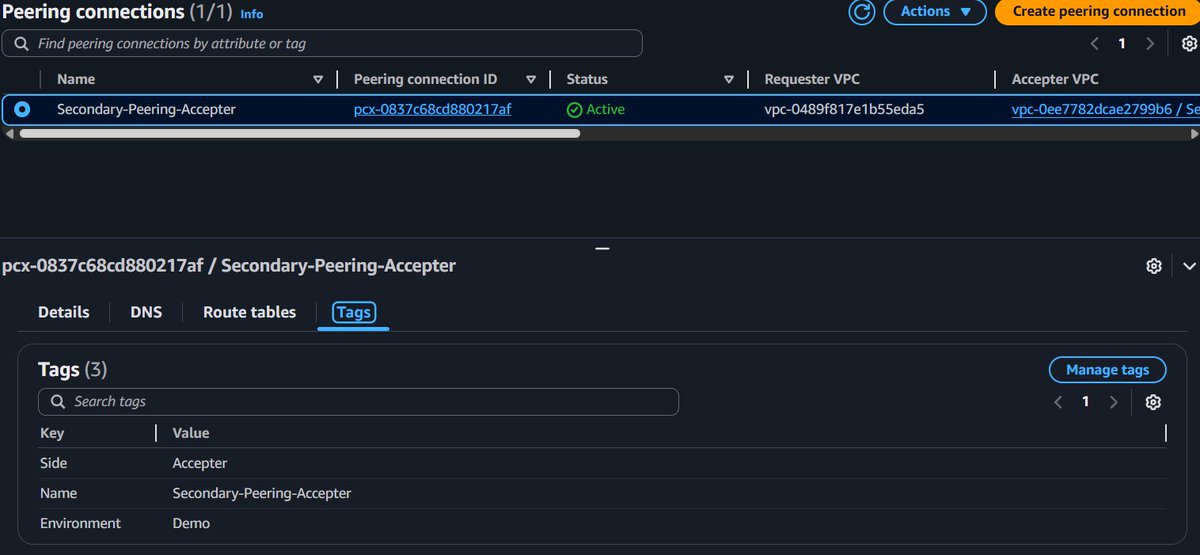This screenshot has width=1200, height=555.
Task: Collapse the details panel chevron
Action: coord(1189,266)
